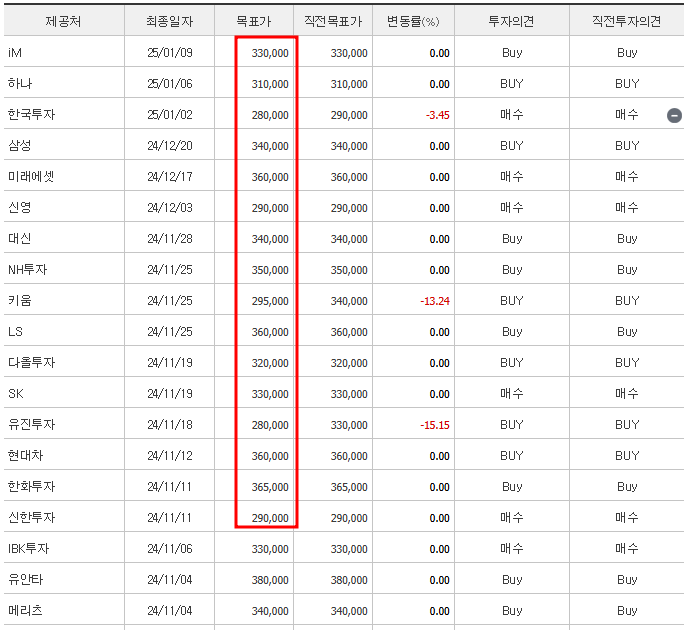The image size is (688, 630).
Task: Click the 직전목표가 column header
Action: (x=333, y=21)
